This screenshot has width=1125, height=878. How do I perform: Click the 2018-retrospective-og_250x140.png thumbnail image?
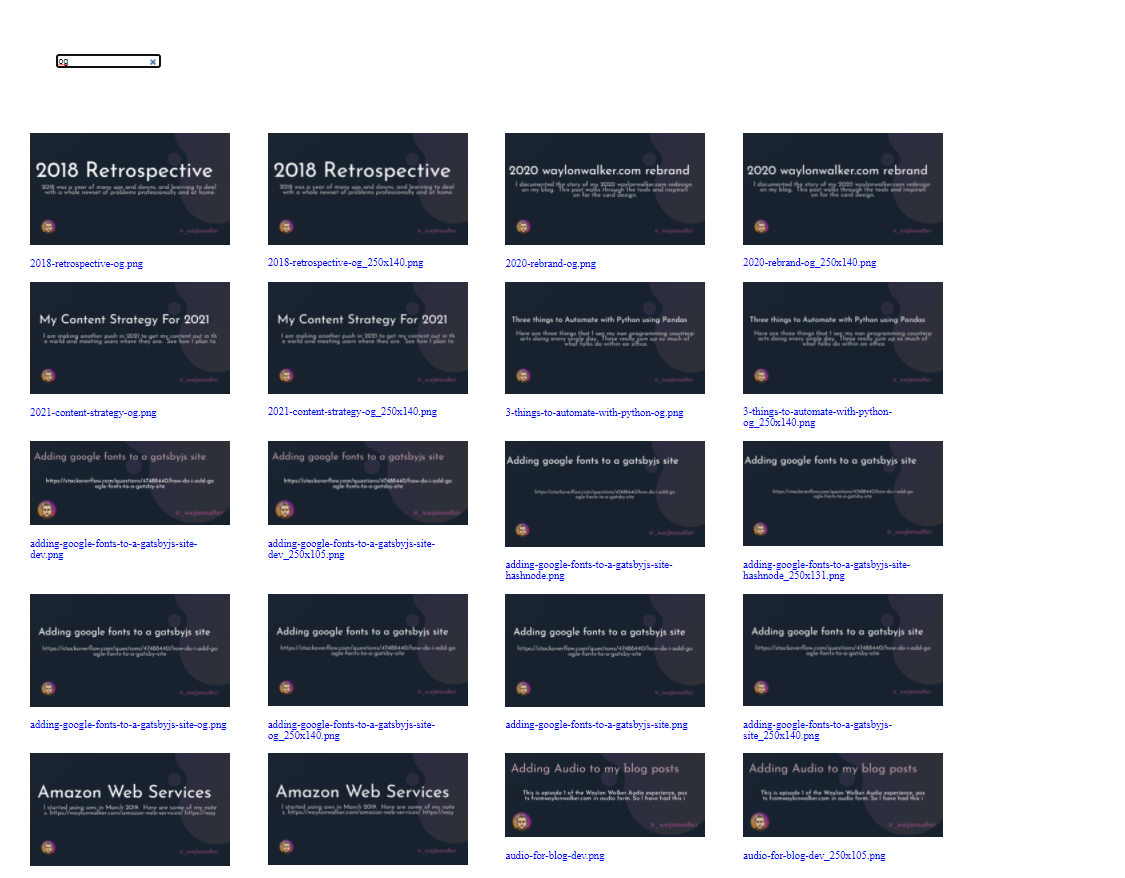[367, 189]
